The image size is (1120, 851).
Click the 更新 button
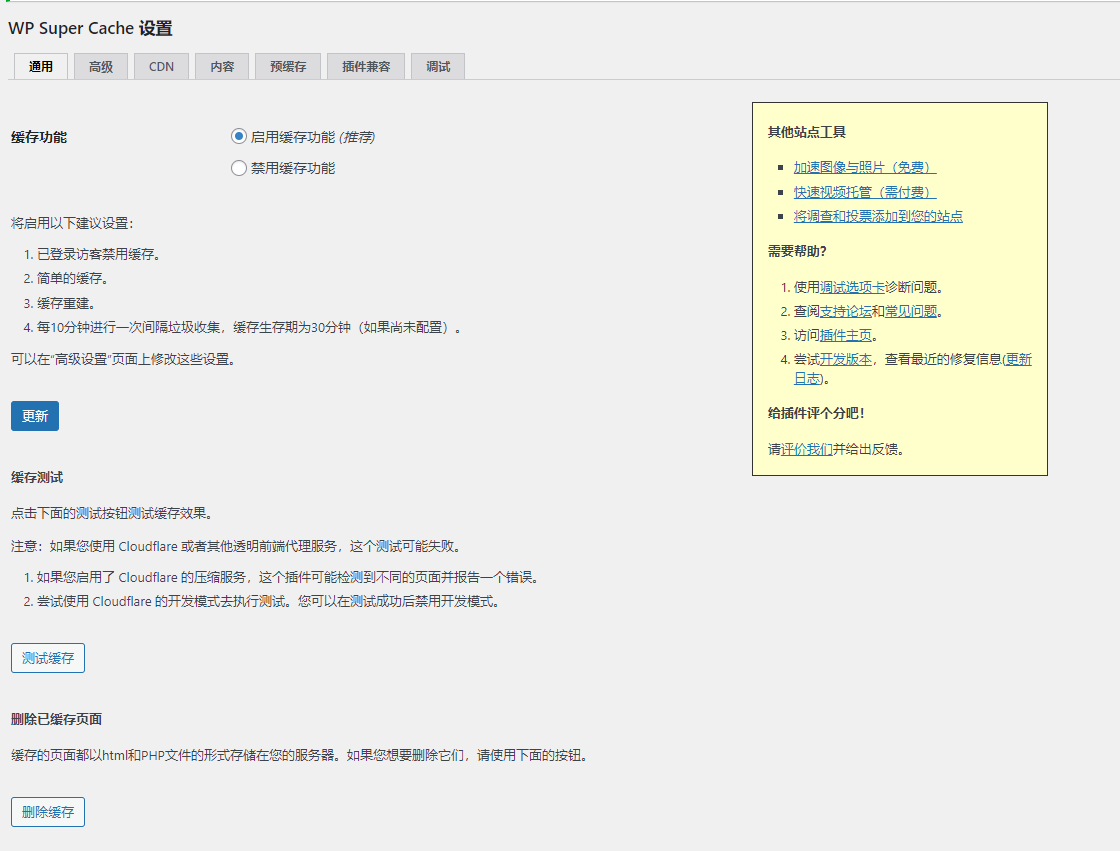[x=35, y=416]
